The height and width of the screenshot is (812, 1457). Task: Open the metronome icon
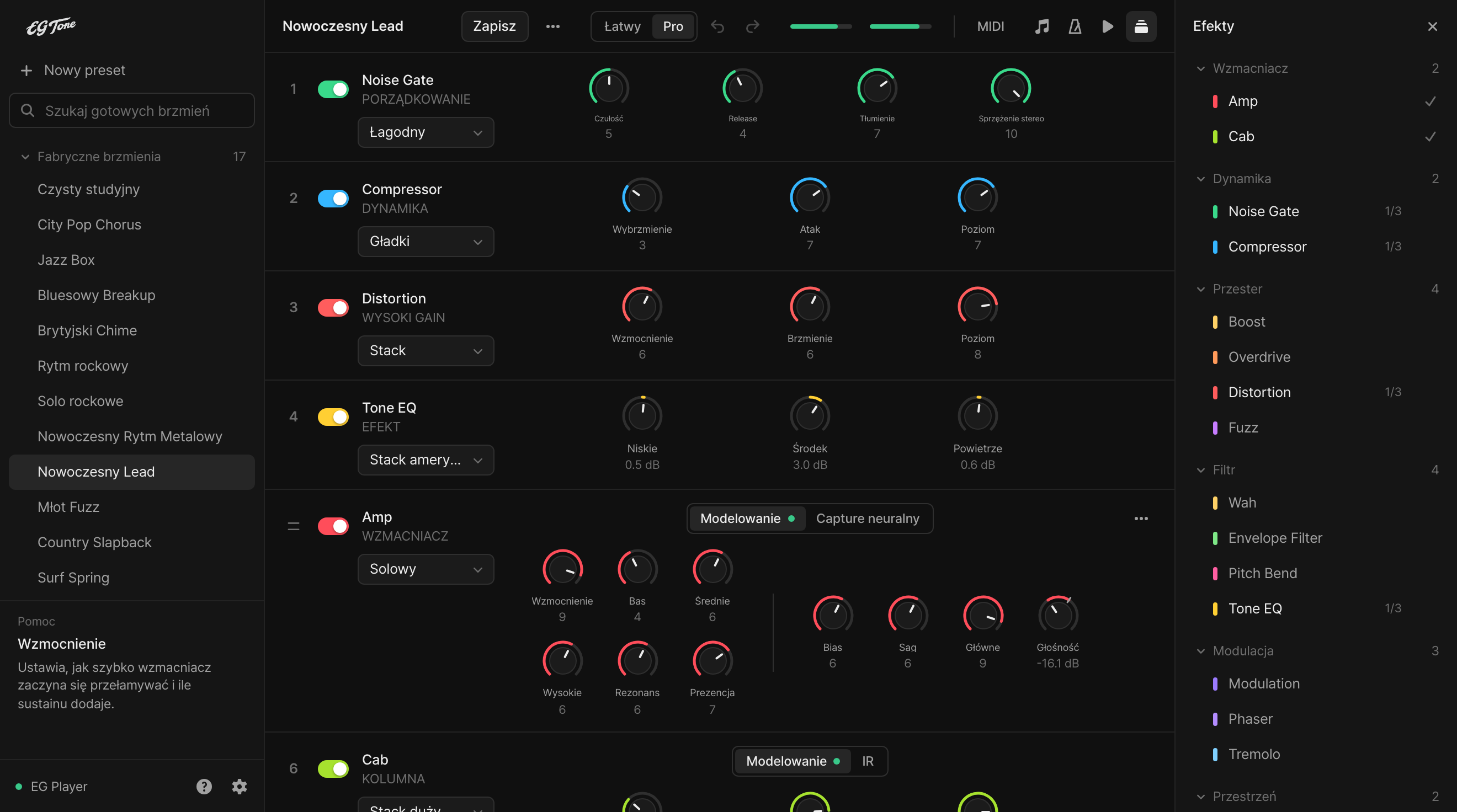1075,26
